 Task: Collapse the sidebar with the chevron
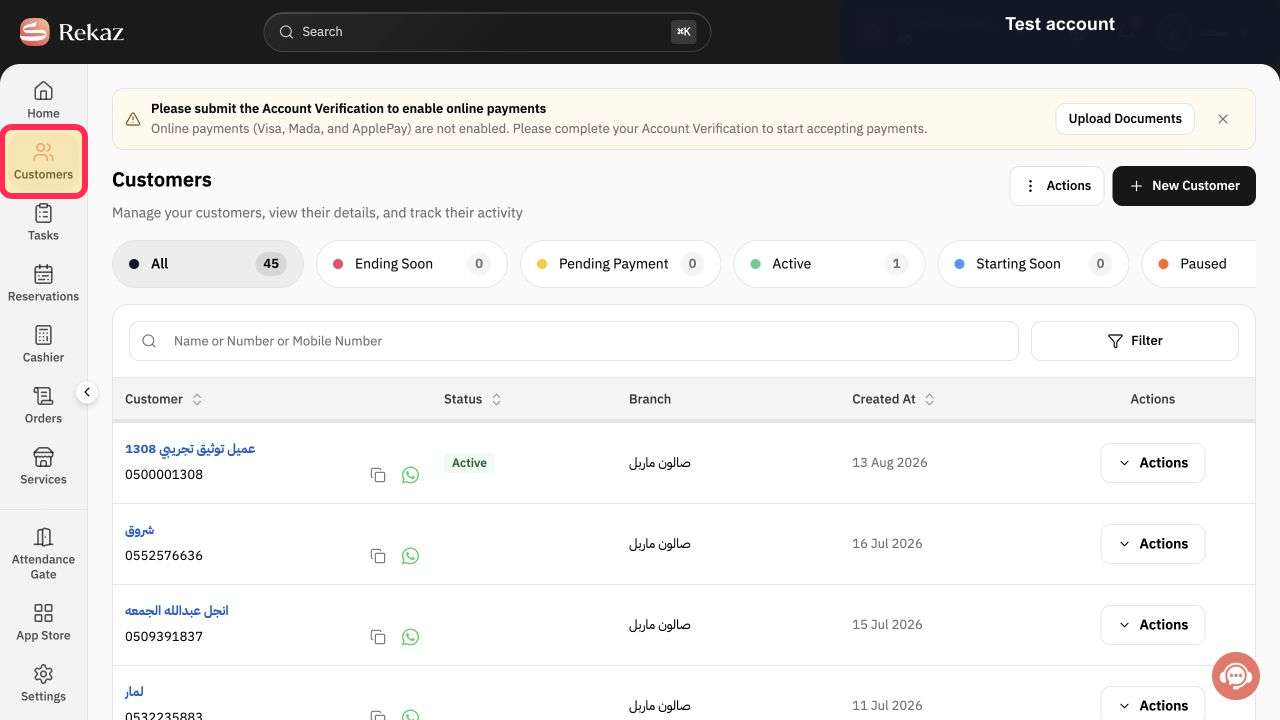pyautogui.click(x=87, y=392)
